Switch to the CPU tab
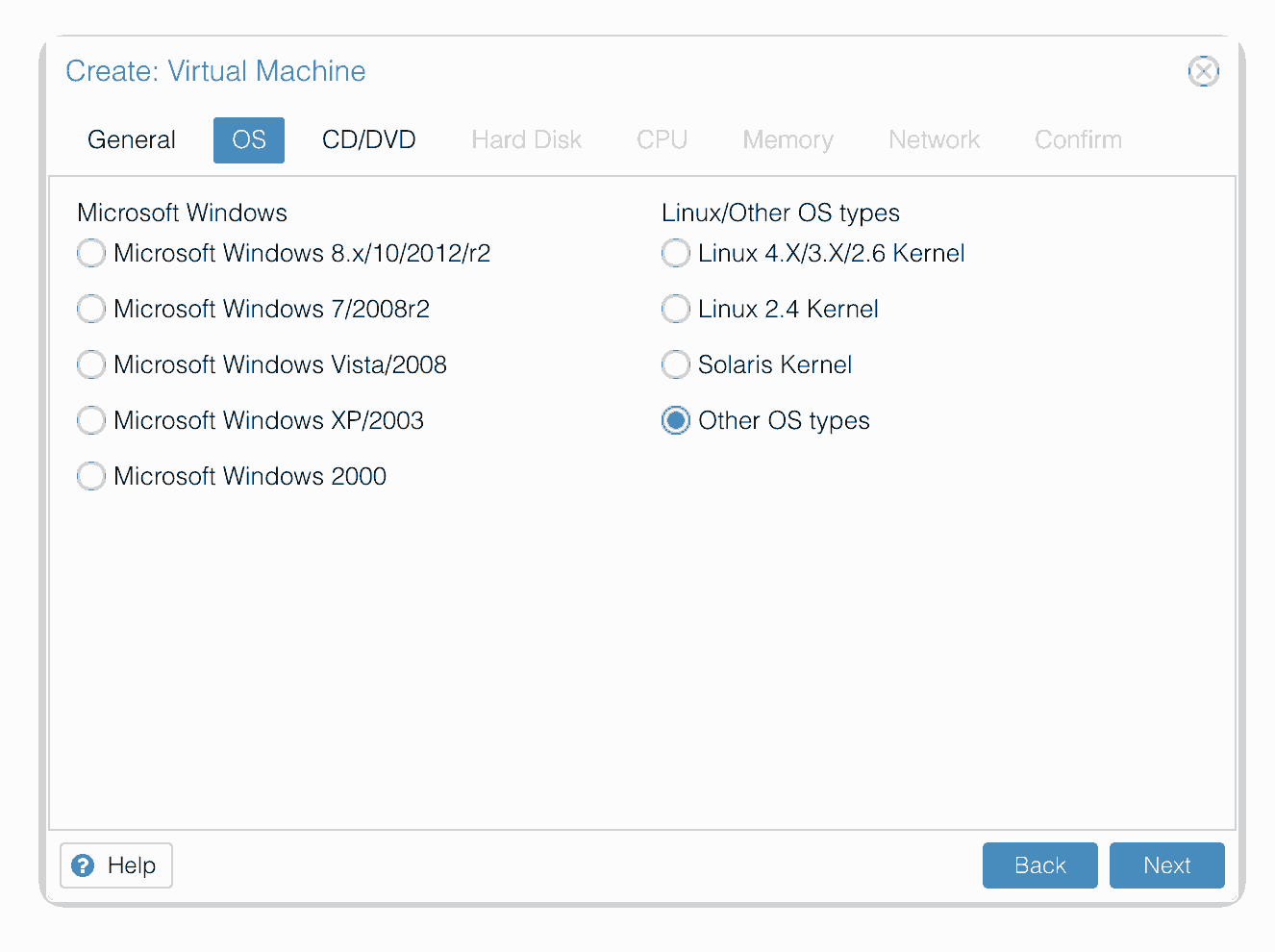 coord(662,140)
